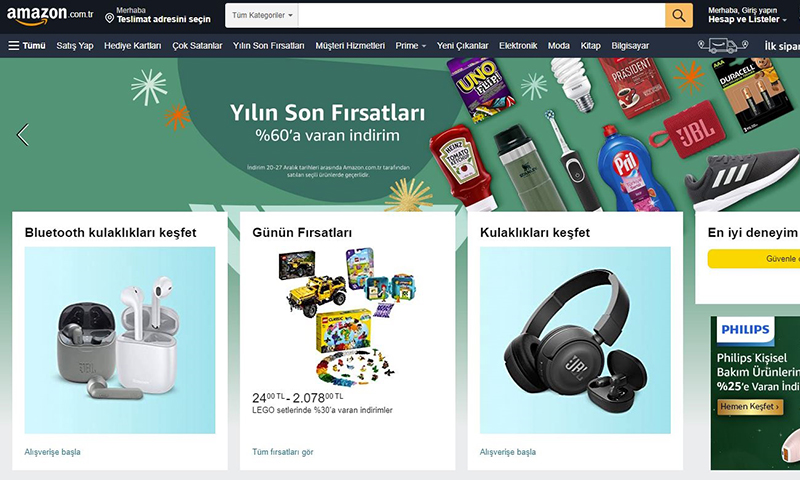Click the delivery location pin icon
This screenshot has width=800, height=480.
[x=109, y=18]
